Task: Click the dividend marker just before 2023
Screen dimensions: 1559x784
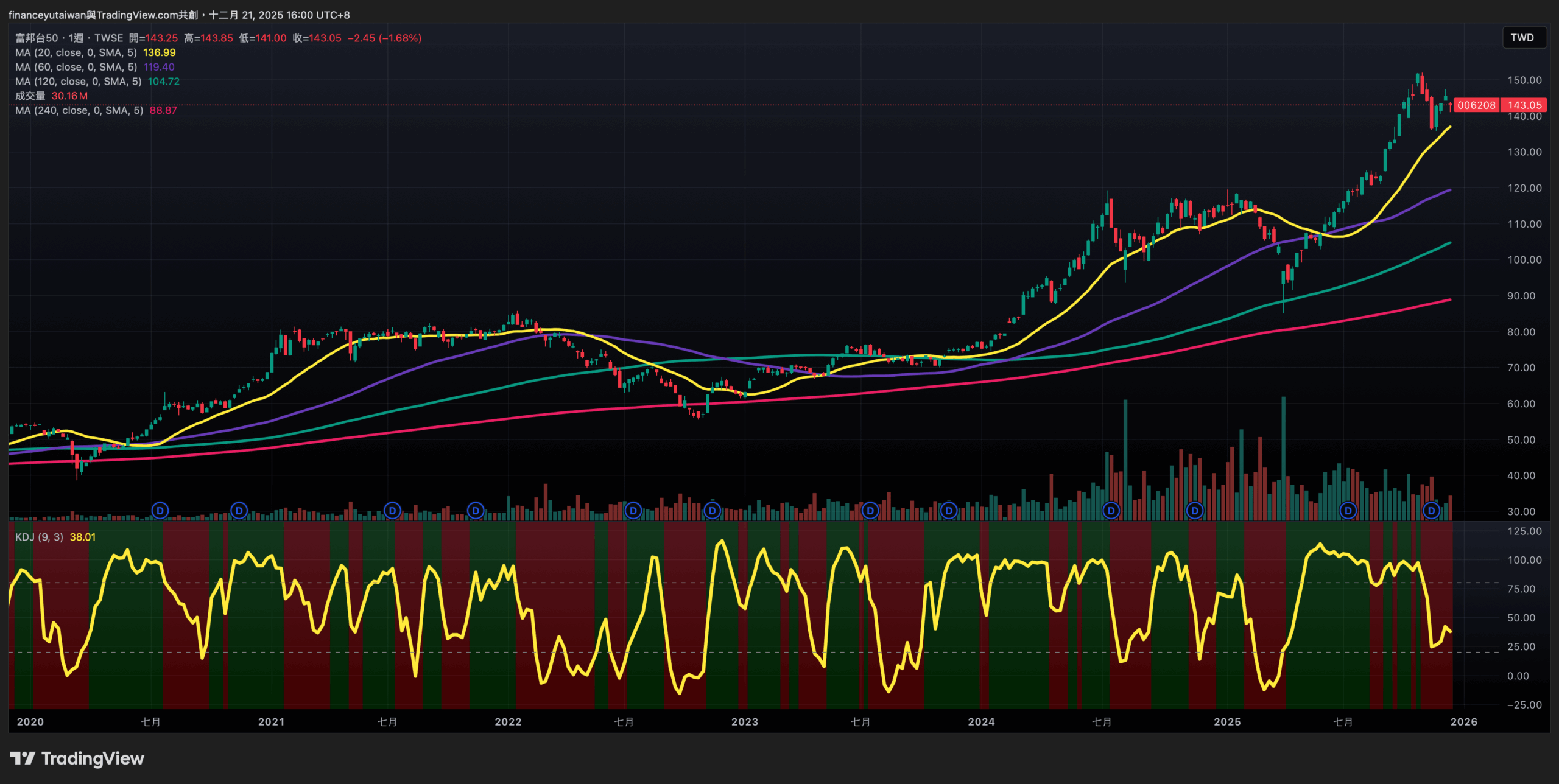Action: [x=712, y=510]
